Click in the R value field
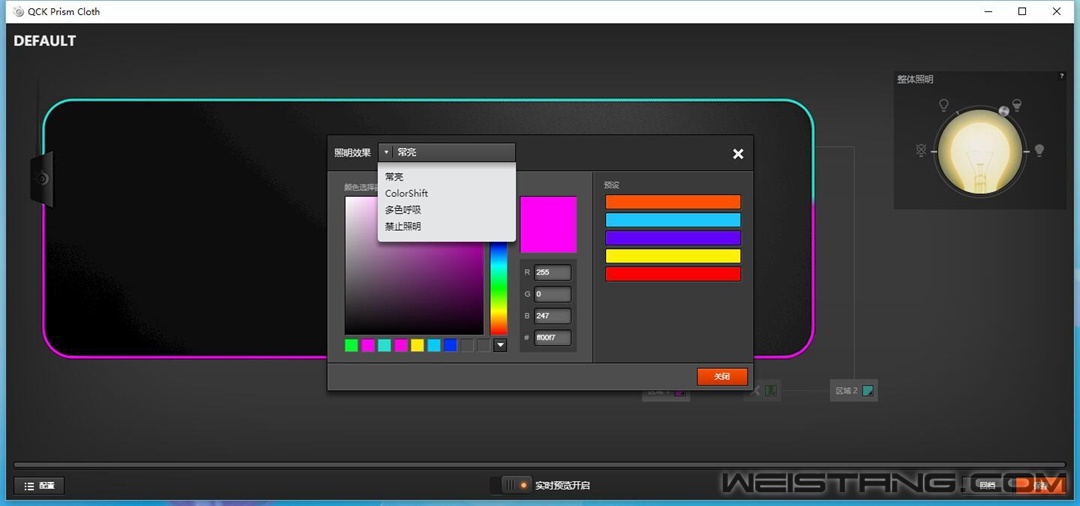 pos(552,273)
